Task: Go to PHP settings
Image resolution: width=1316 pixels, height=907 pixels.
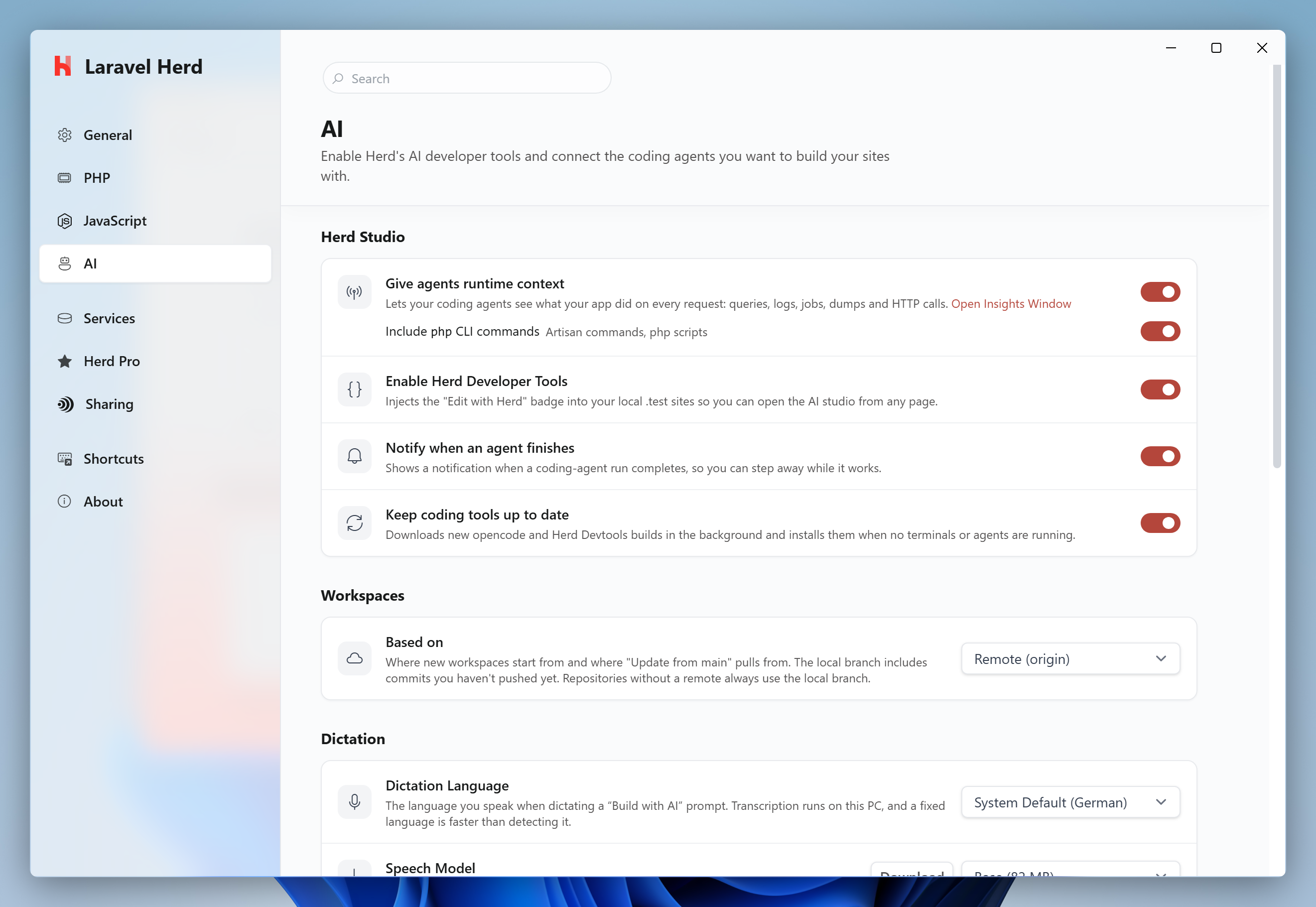Action: pos(155,178)
